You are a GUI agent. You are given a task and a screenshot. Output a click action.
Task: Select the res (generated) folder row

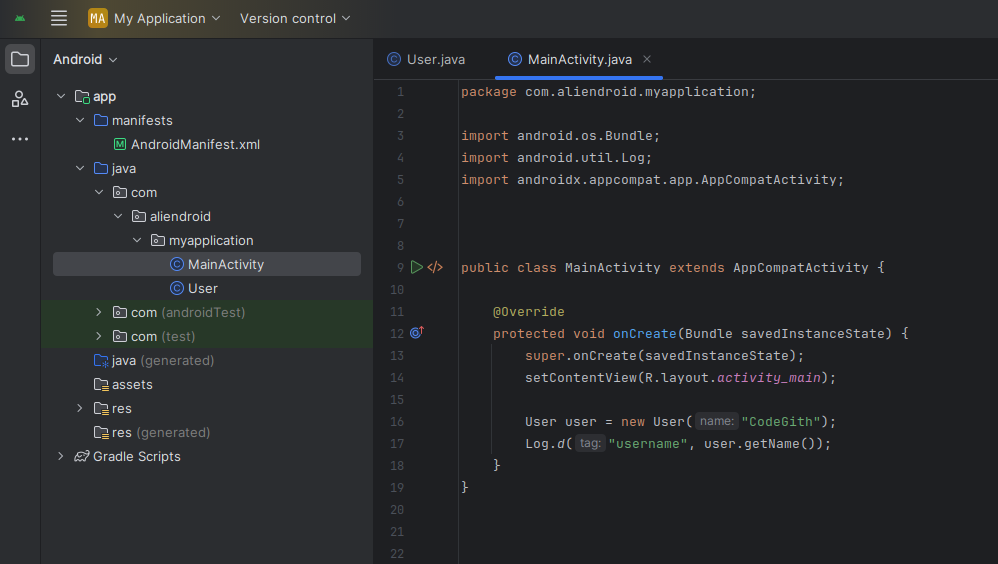(x=207, y=433)
